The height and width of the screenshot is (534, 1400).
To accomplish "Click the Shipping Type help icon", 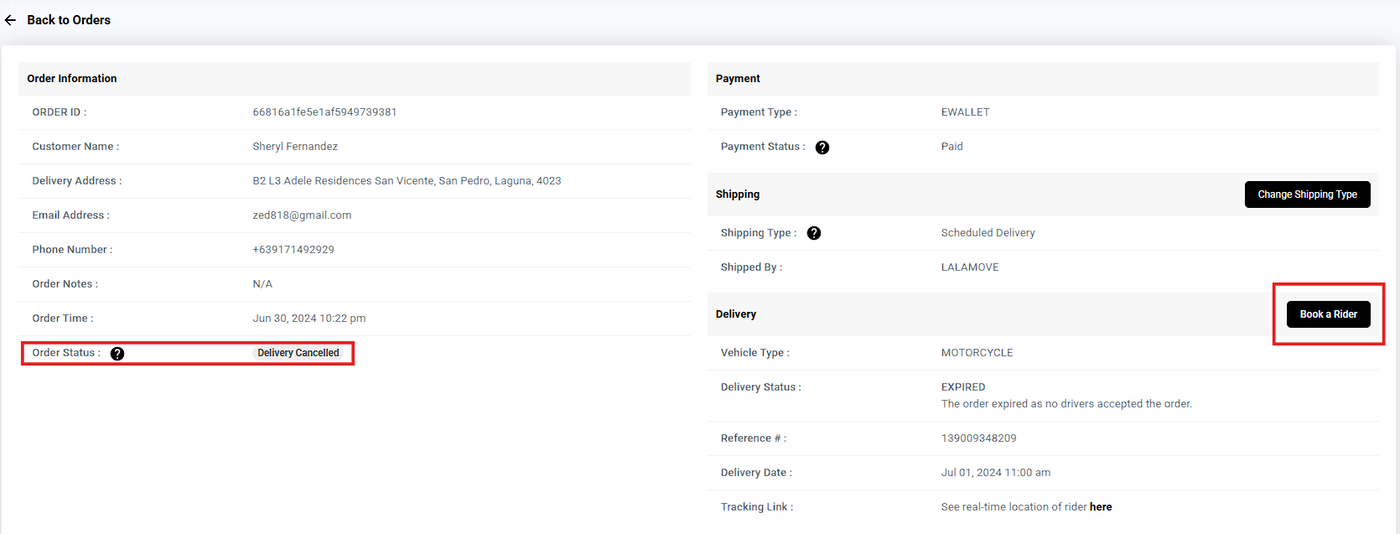I will tap(814, 233).
